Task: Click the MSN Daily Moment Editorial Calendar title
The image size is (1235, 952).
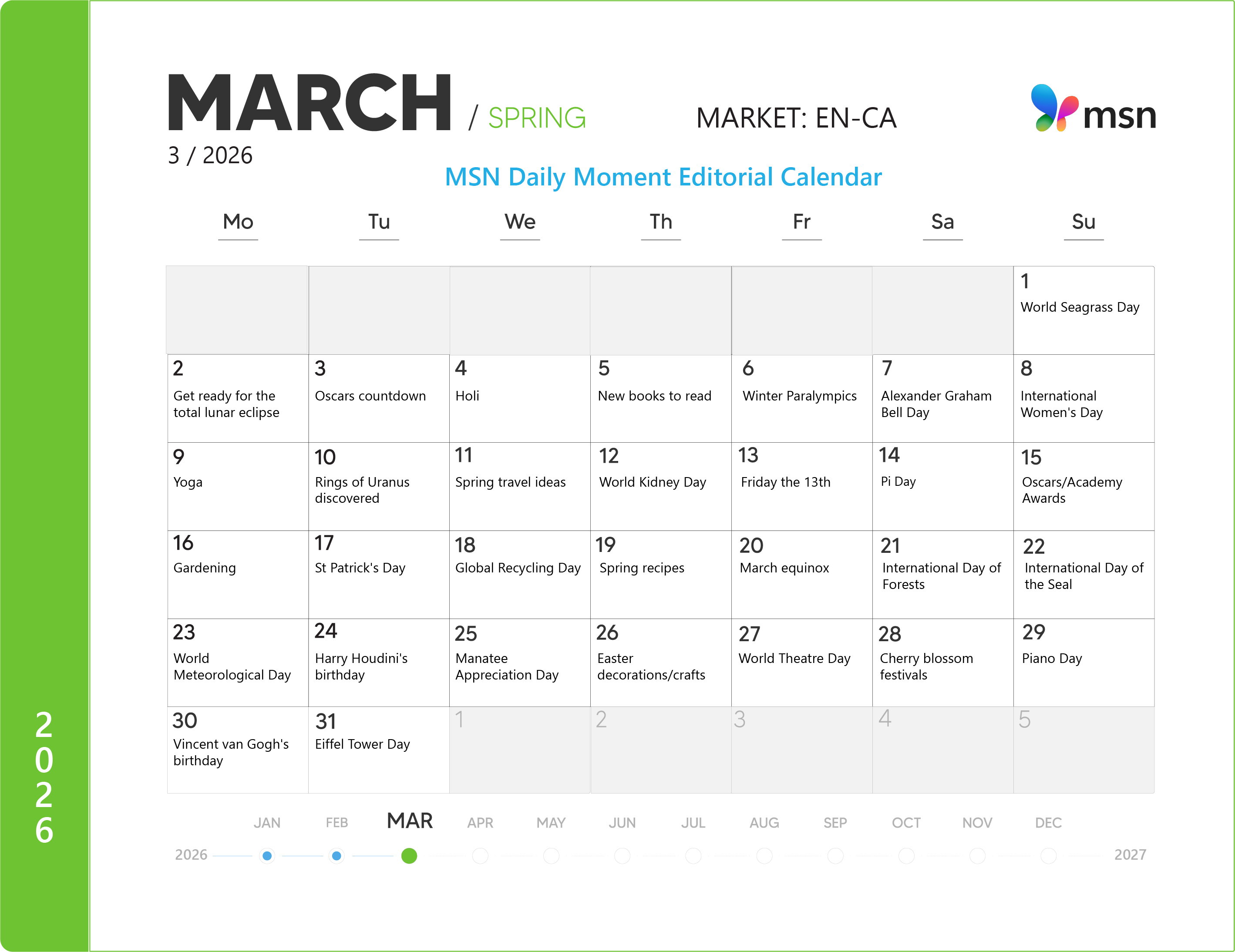Action: pyautogui.click(x=663, y=177)
